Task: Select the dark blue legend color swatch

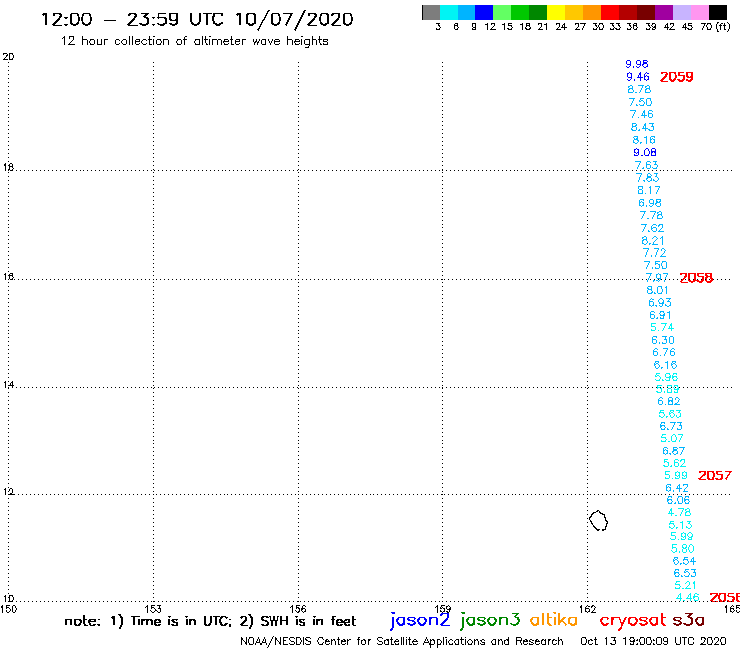Action: tap(484, 12)
